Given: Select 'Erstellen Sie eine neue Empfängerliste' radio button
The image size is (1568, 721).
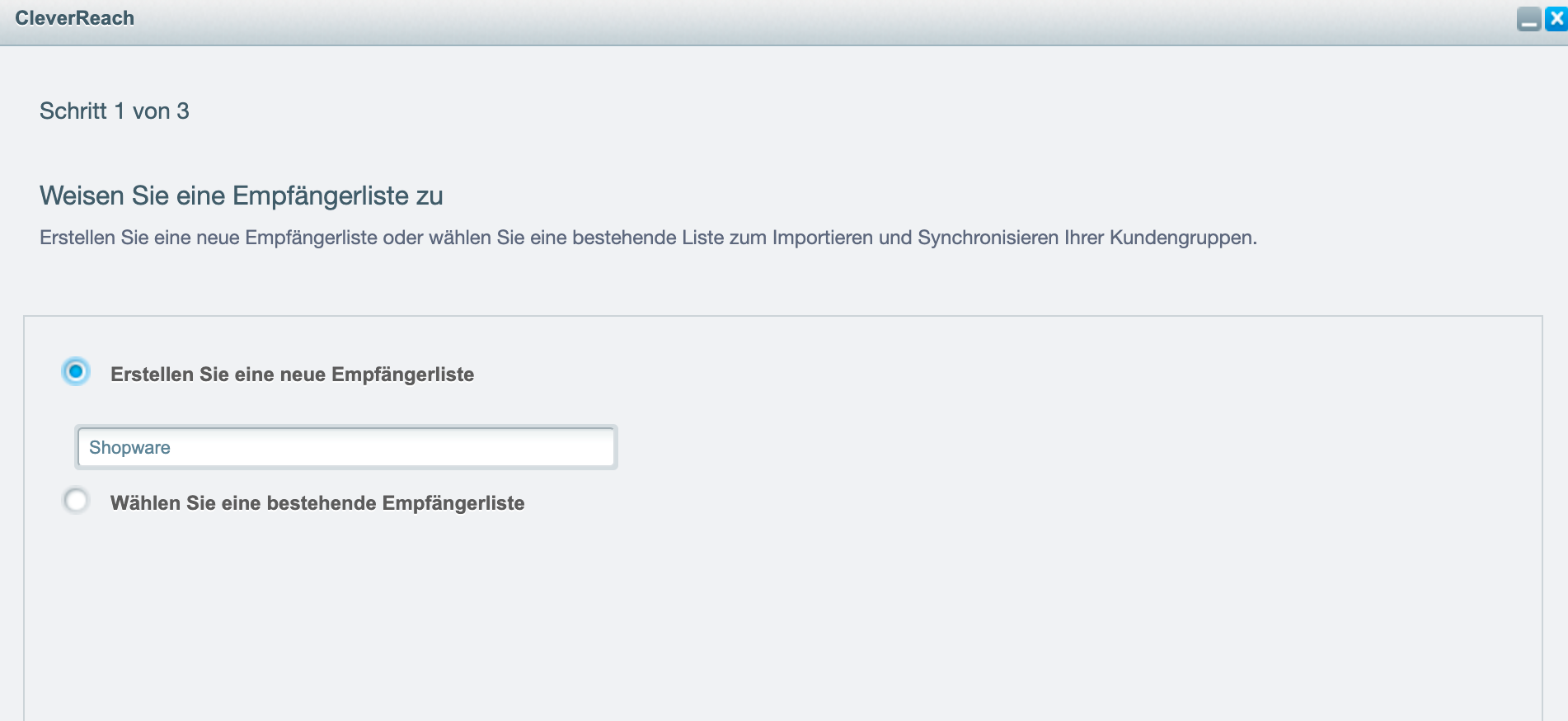Looking at the screenshot, I should pos(76,372).
